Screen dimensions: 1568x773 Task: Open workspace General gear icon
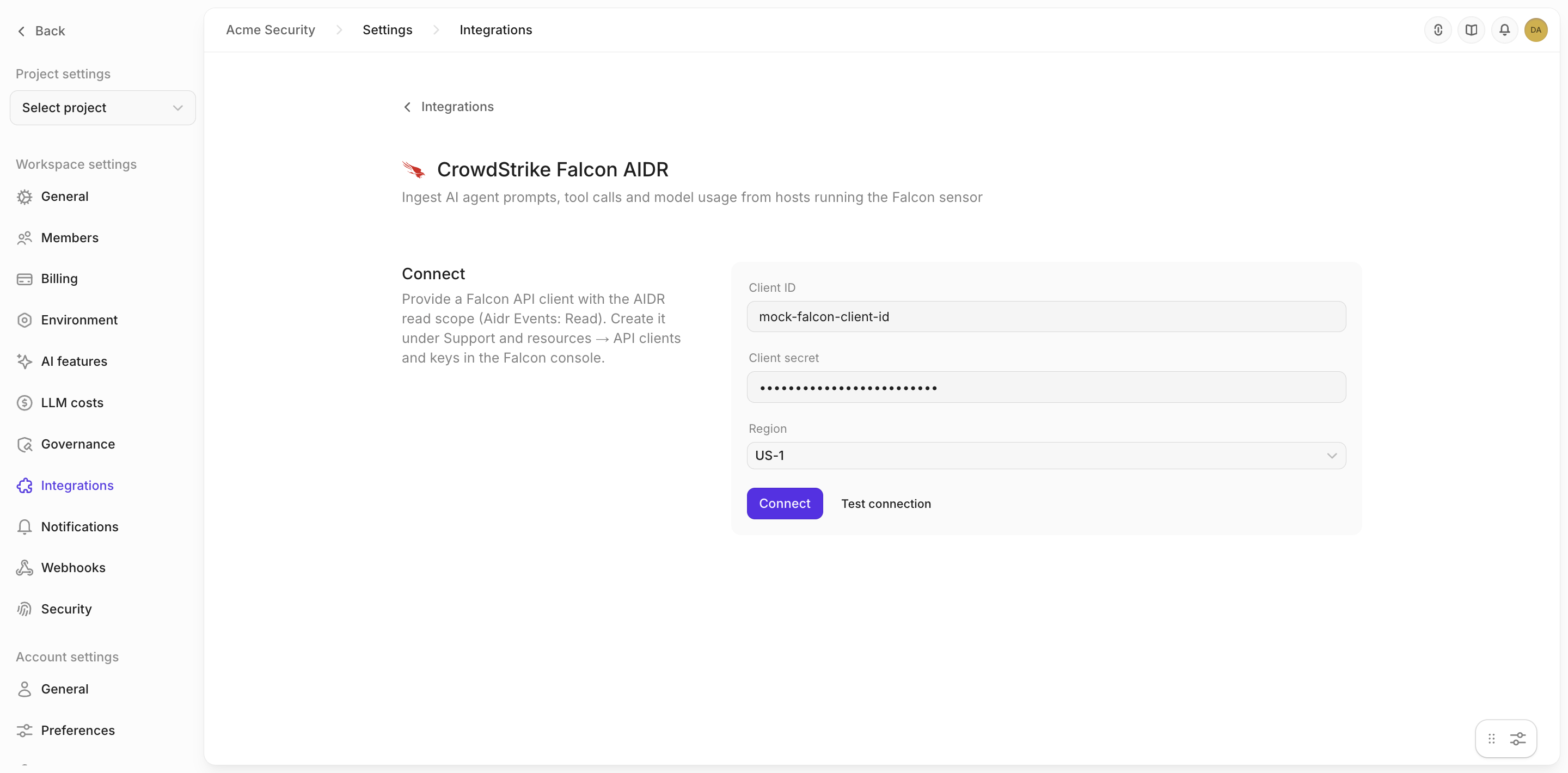[24, 197]
